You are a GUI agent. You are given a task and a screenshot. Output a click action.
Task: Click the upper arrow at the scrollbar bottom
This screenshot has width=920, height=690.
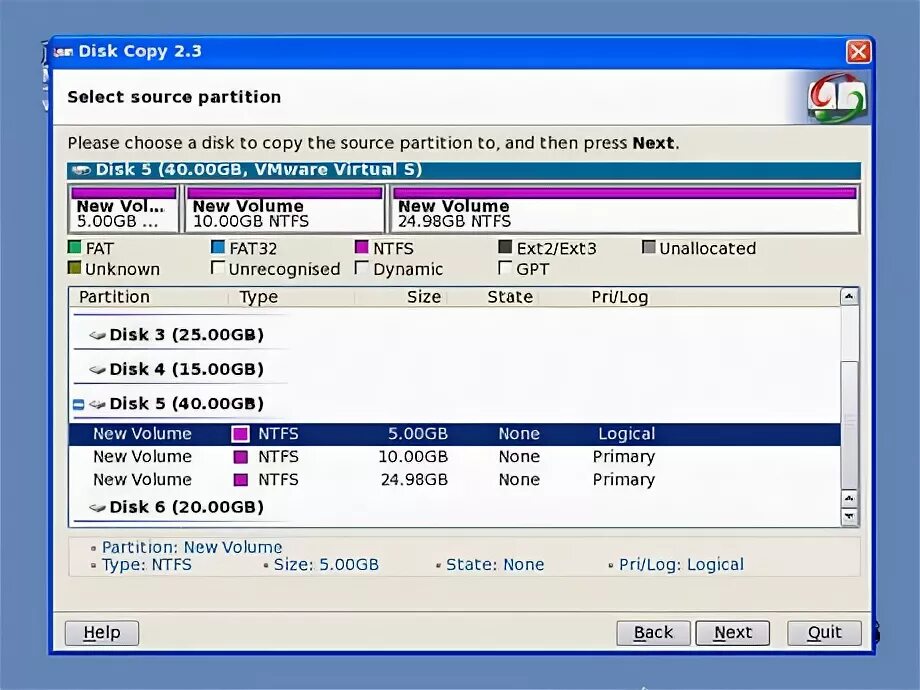point(849,499)
